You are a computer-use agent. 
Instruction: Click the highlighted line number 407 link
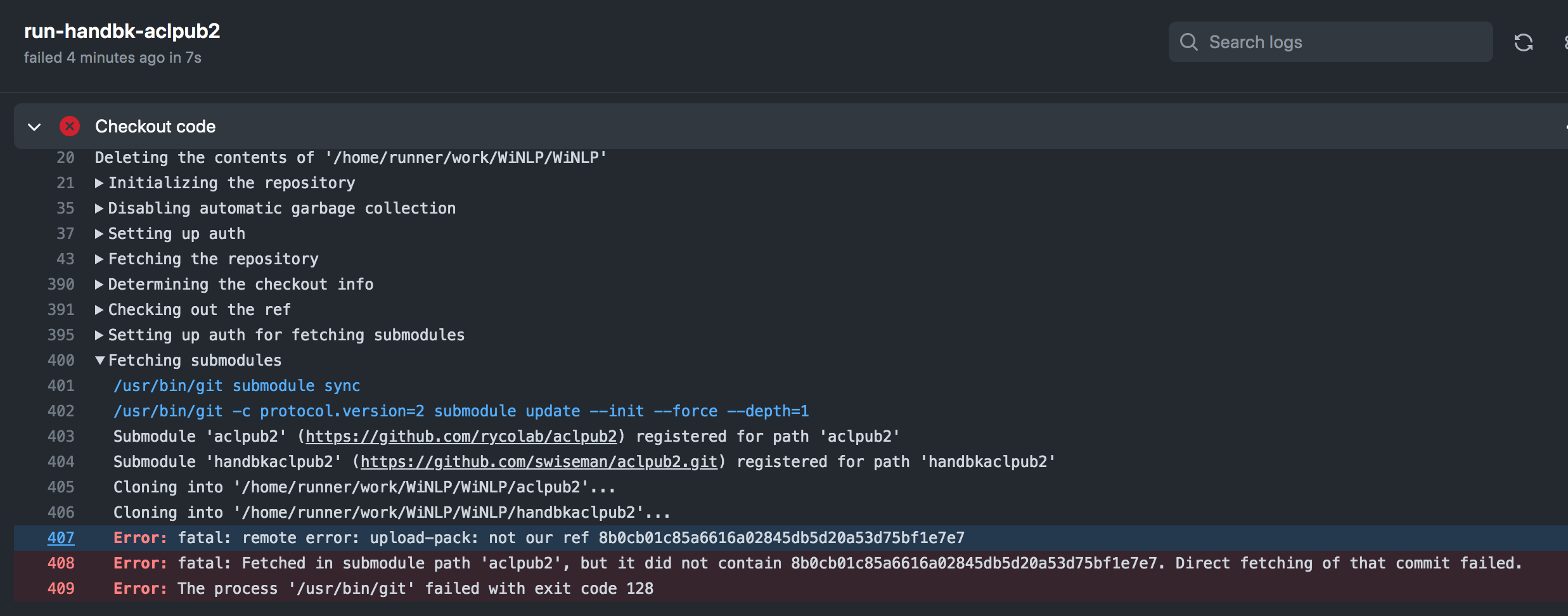click(x=61, y=537)
